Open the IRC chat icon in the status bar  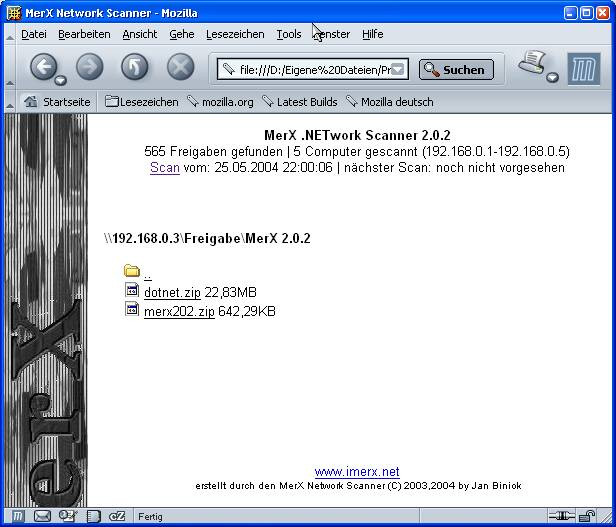pyautogui.click(x=117, y=516)
